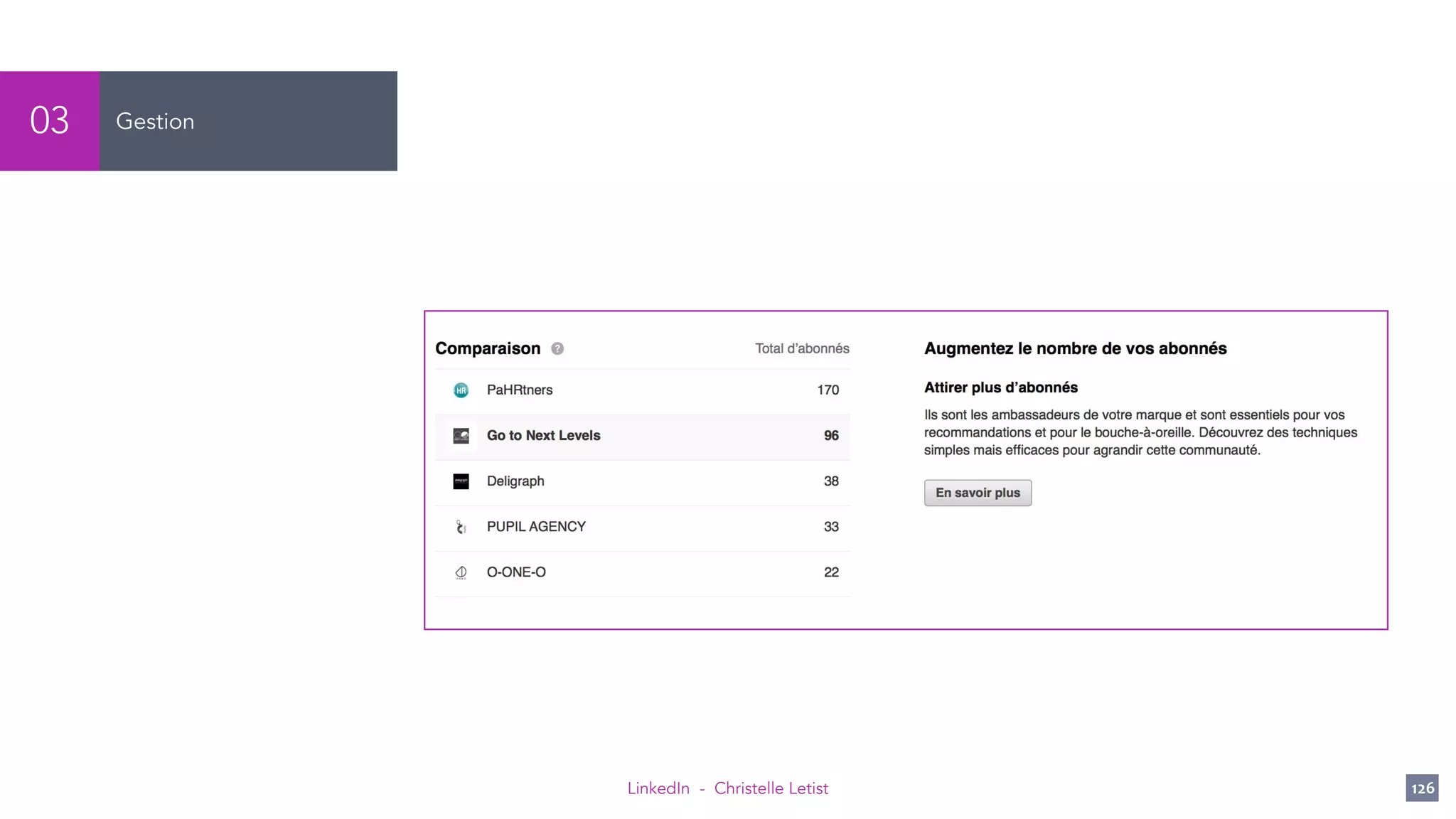Click the Comparaison help question-mark icon
Screen dimensions: 1456x819
(557, 348)
